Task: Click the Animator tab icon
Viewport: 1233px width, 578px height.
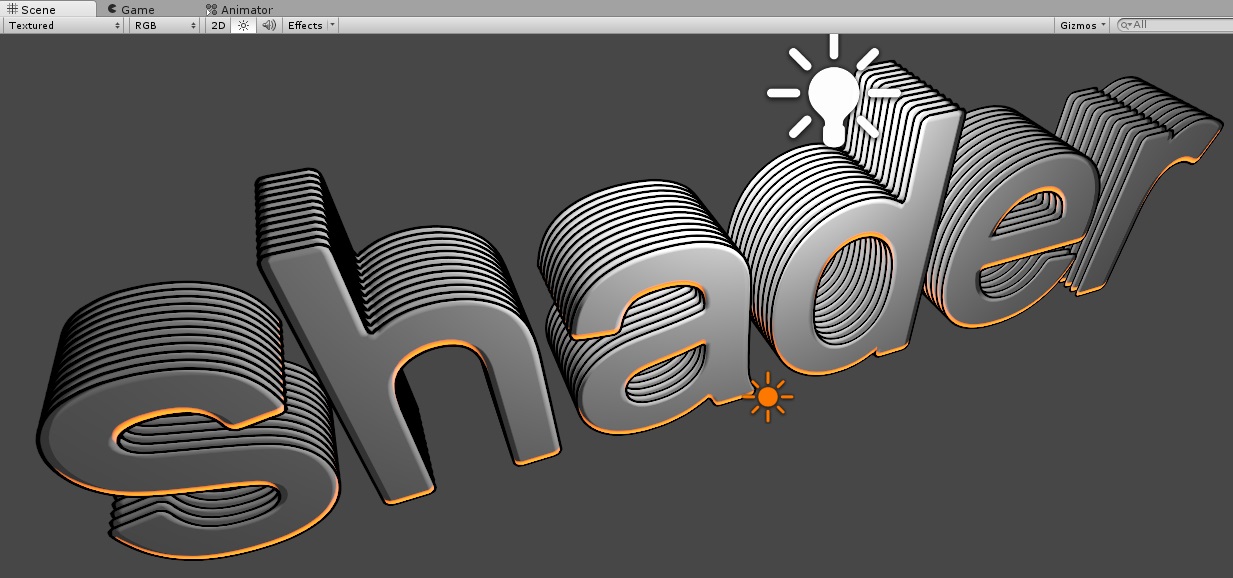Action: pos(209,9)
